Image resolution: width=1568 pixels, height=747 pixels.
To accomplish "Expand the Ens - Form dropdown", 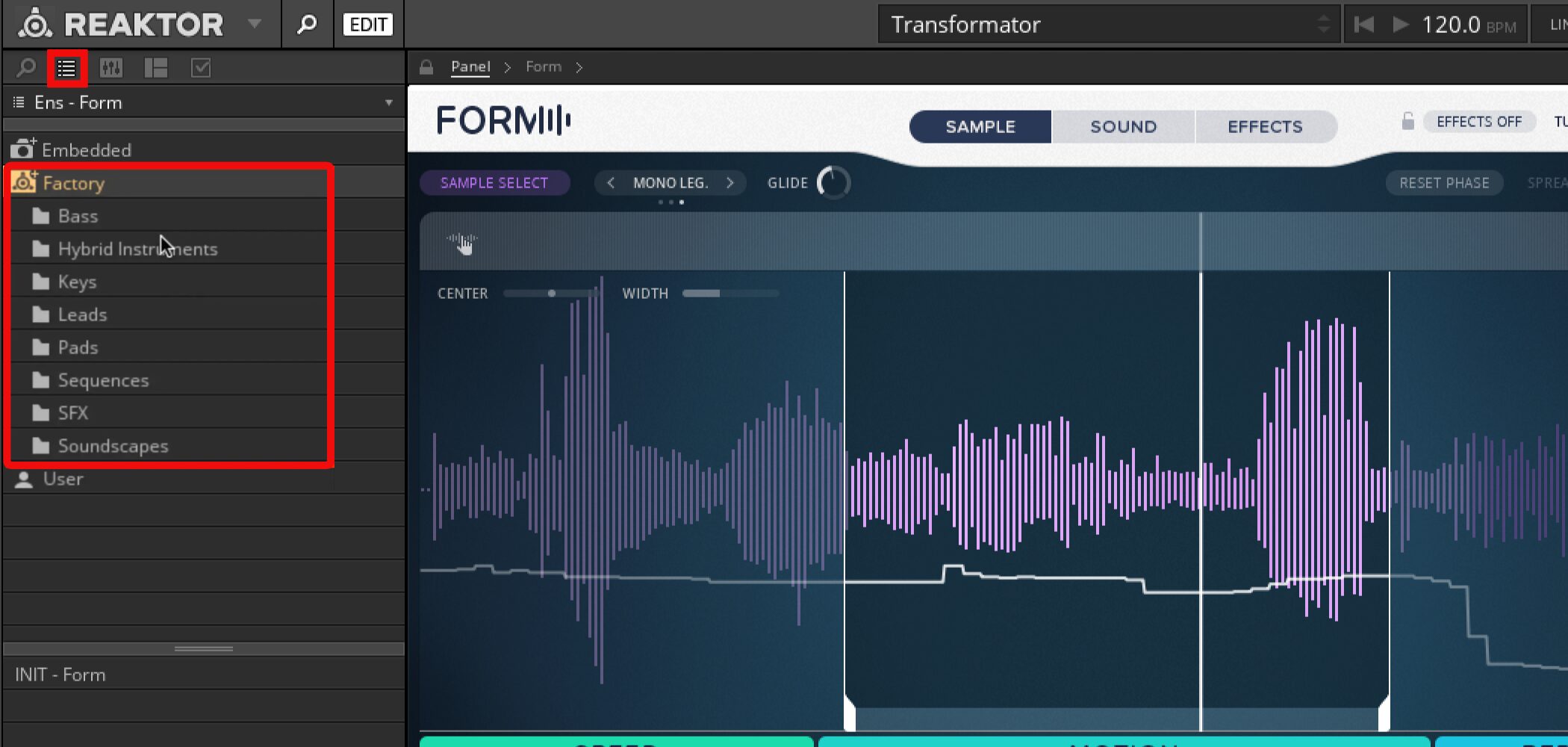I will [x=389, y=102].
